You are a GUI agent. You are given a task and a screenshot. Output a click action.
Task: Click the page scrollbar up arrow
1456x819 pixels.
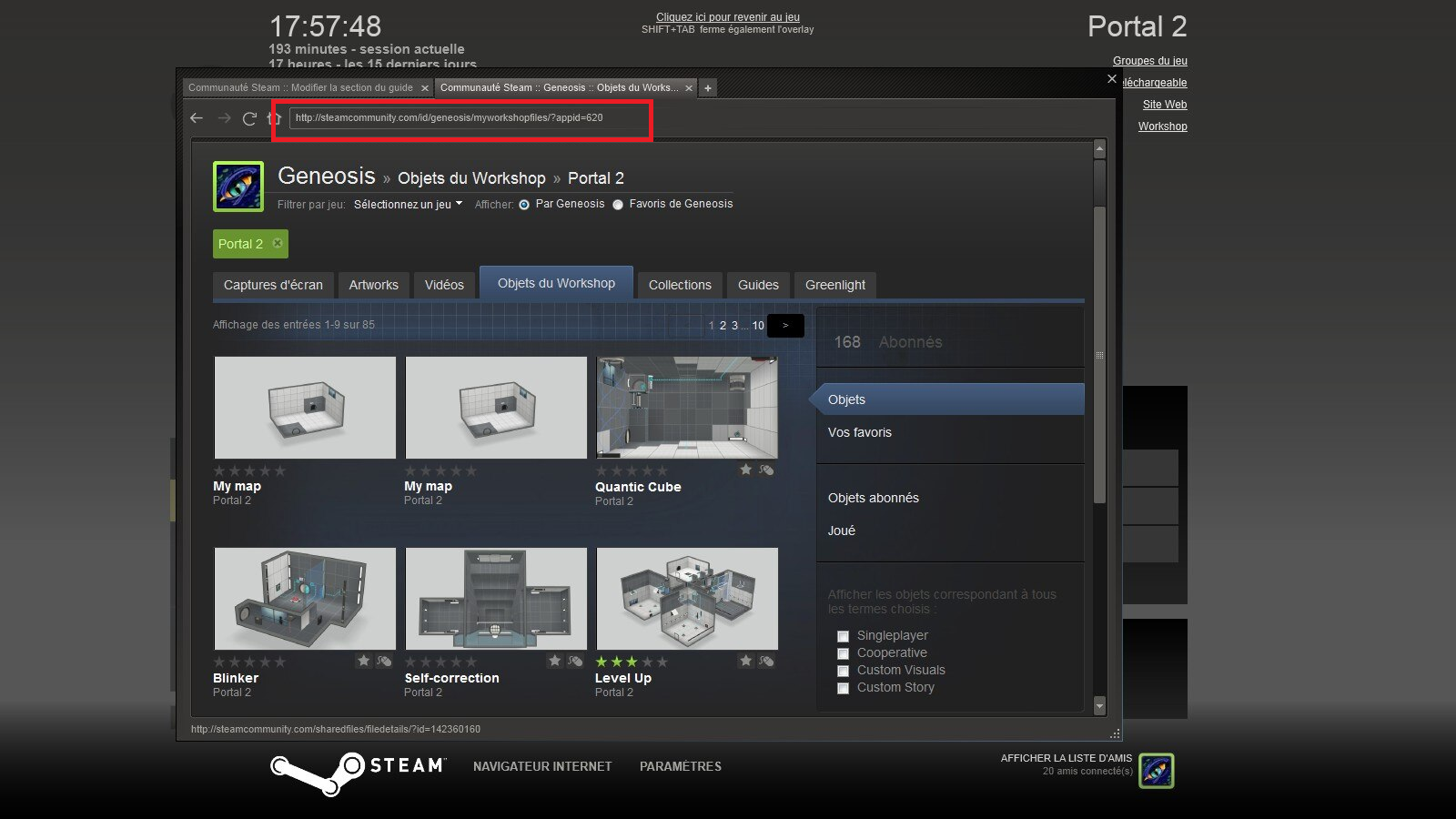1099,148
